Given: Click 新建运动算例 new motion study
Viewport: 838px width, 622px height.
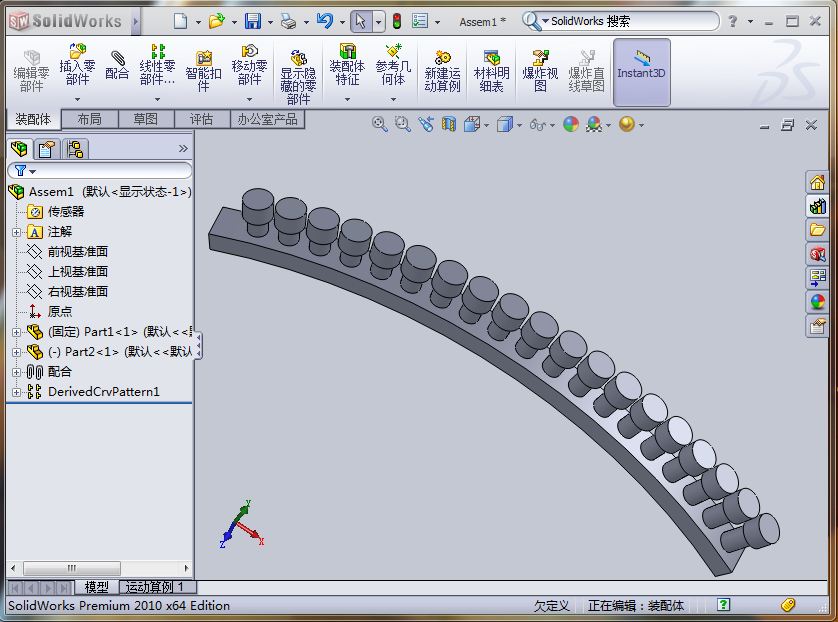Looking at the screenshot, I should [443, 72].
